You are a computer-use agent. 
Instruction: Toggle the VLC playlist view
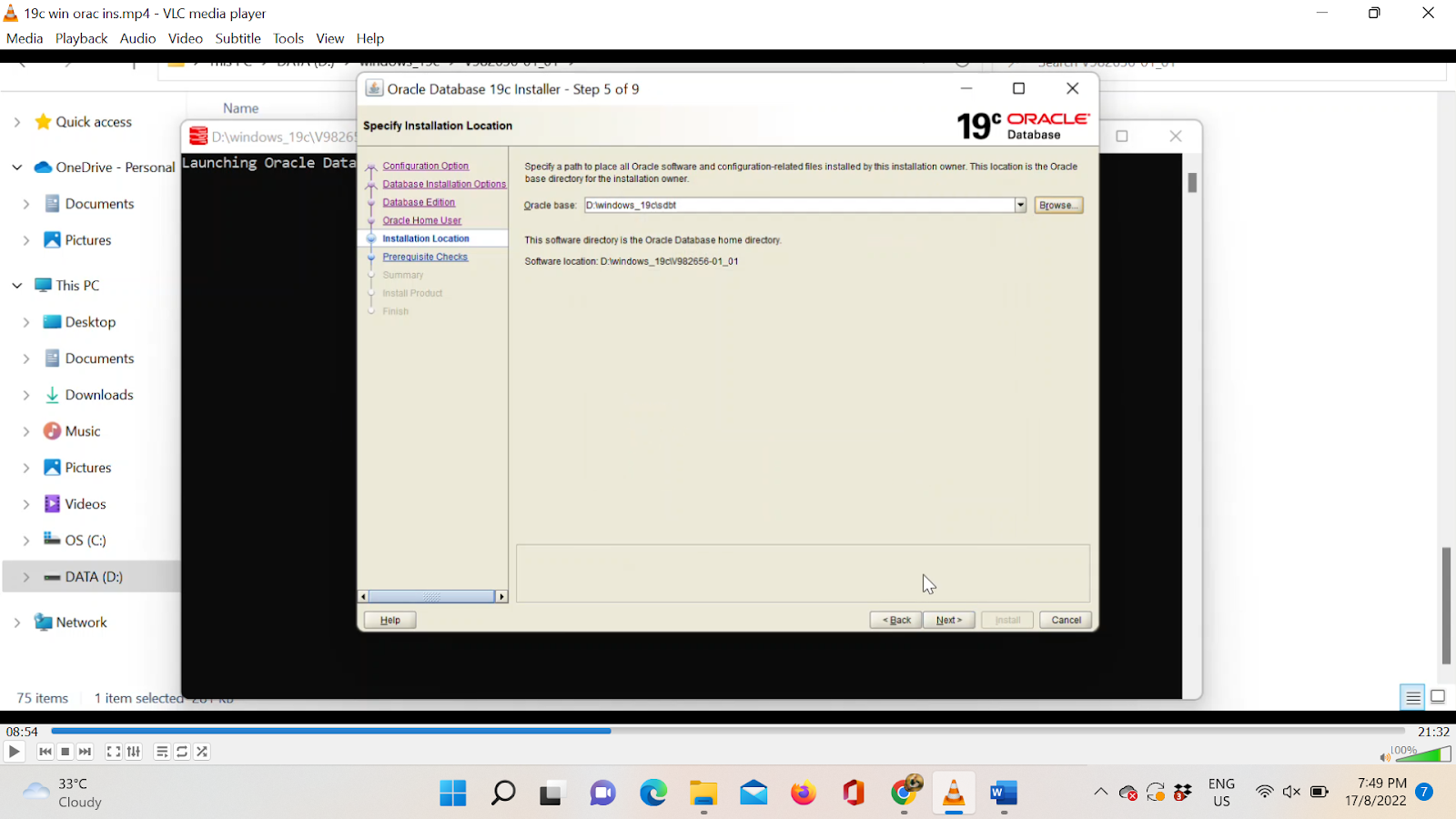162,752
